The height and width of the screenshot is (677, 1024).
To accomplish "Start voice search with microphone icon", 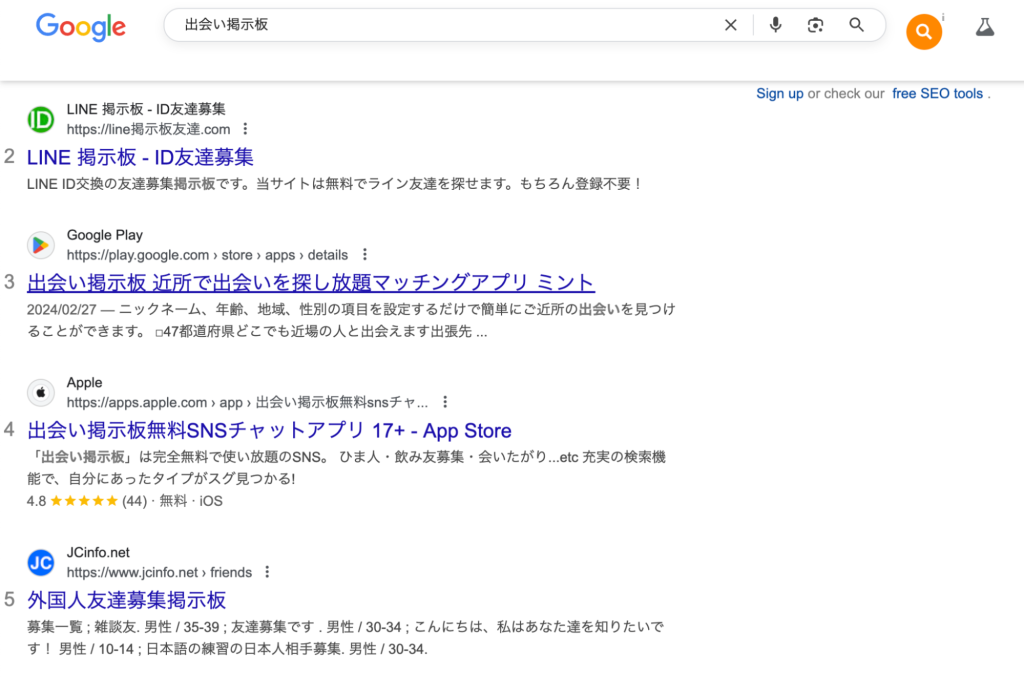I will (x=775, y=25).
